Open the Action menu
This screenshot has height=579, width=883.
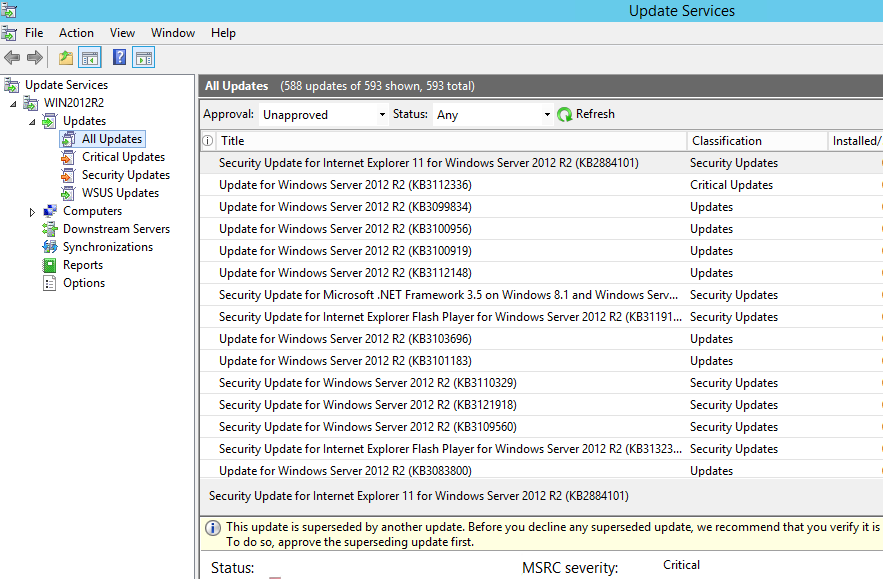point(77,33)
